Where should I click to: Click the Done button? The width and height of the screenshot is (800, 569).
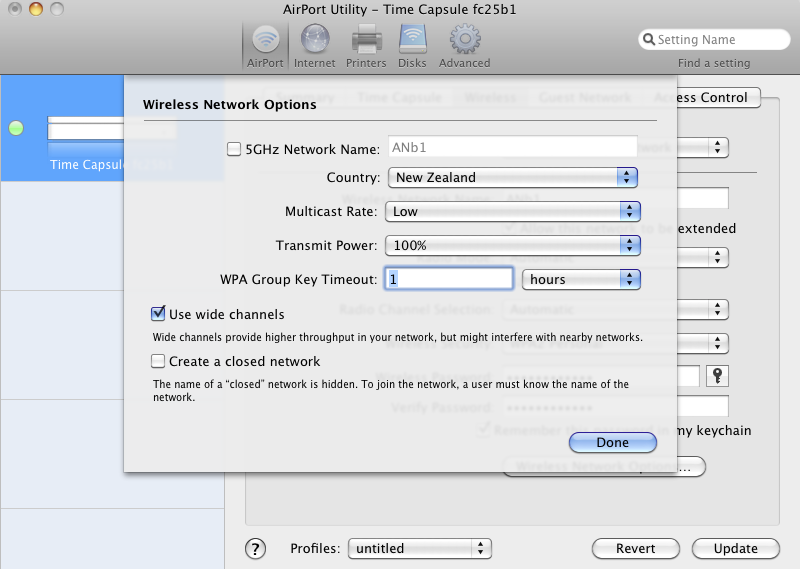(x=613, y=442)
